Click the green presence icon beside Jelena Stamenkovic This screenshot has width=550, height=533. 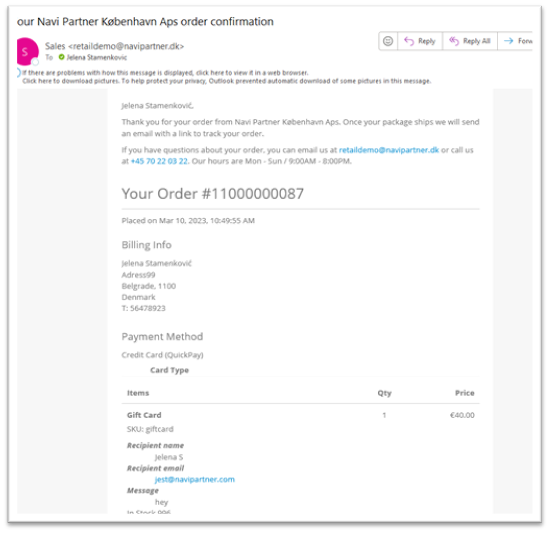(61, 57)
